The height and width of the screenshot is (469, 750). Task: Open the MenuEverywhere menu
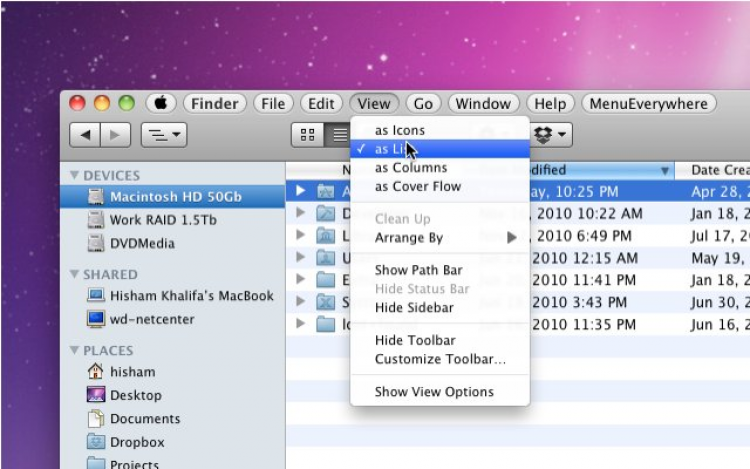point(649,103)
